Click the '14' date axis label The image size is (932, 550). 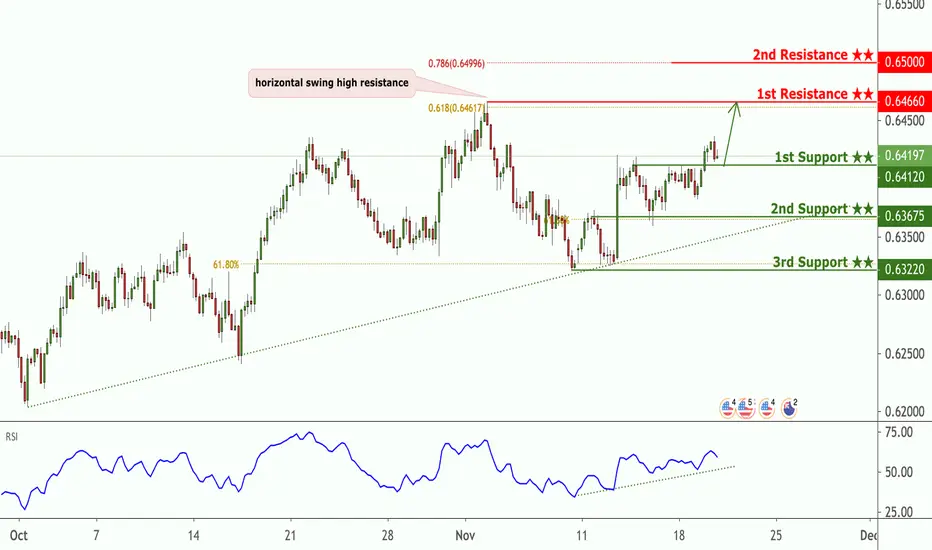click(193, 536)
